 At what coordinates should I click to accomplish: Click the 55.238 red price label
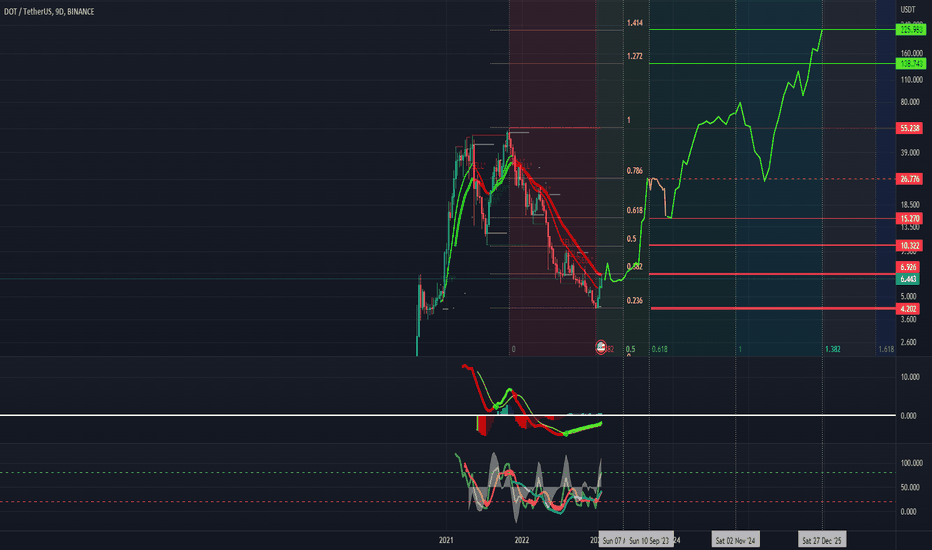(x=909, y=128)
